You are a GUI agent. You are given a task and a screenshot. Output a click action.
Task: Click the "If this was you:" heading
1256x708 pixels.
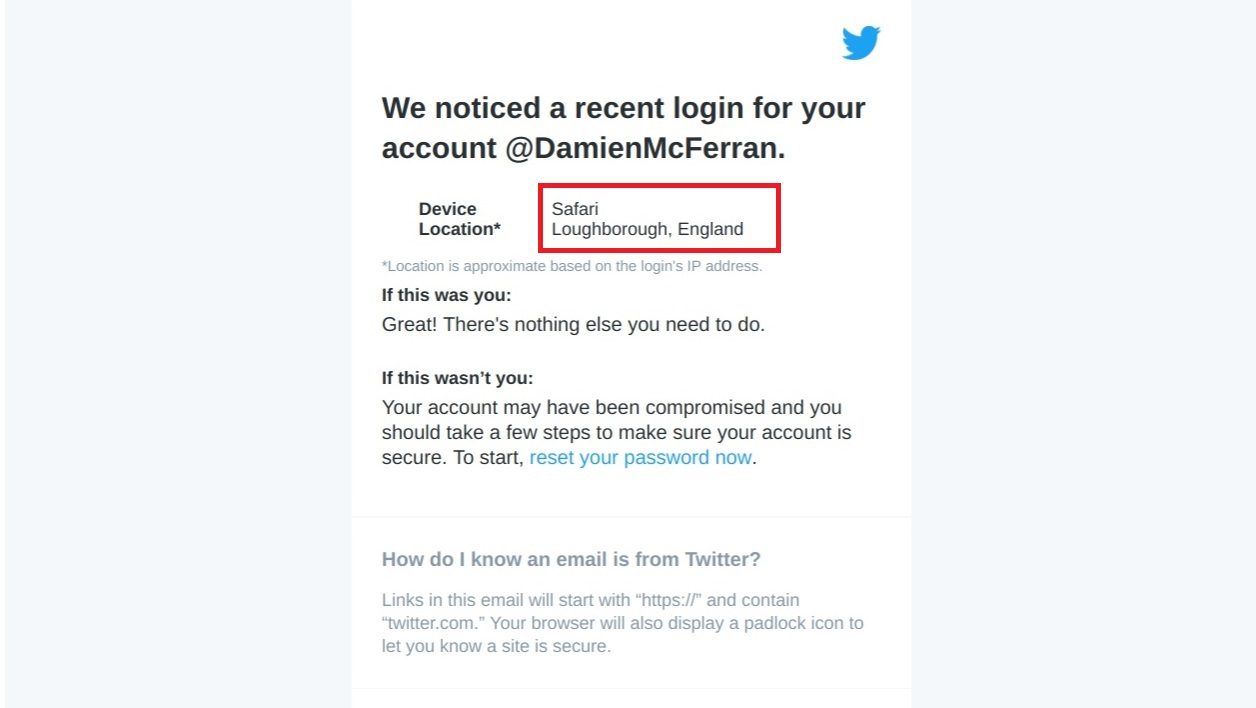click(x=446, y=295)
